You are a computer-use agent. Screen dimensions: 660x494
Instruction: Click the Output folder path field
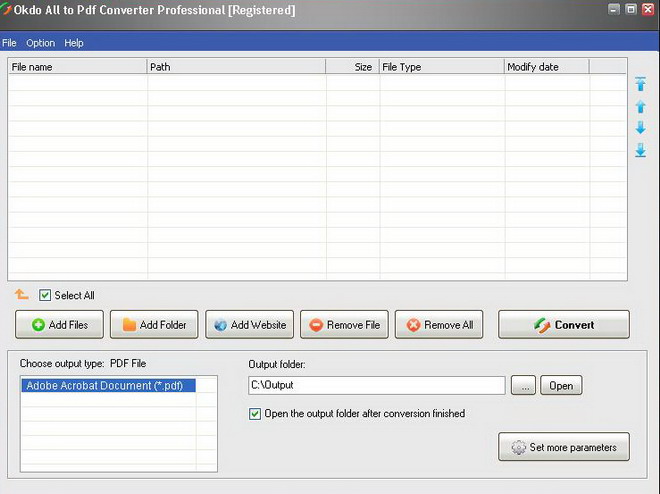pos(377,385)
